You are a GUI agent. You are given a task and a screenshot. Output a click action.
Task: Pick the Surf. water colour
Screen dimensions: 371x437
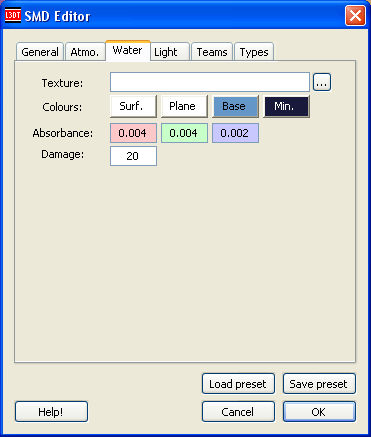pyautogui.click(x=133, y=106)
